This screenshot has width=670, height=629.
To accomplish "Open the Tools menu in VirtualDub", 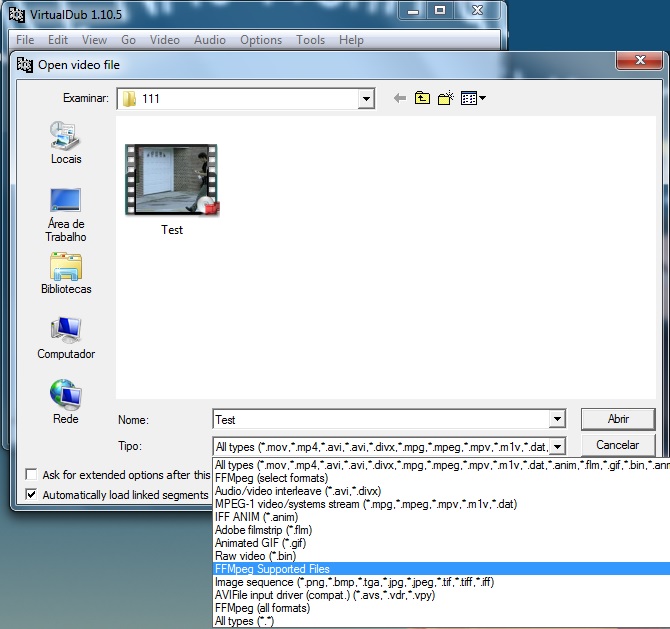I will tap(311, 40).
